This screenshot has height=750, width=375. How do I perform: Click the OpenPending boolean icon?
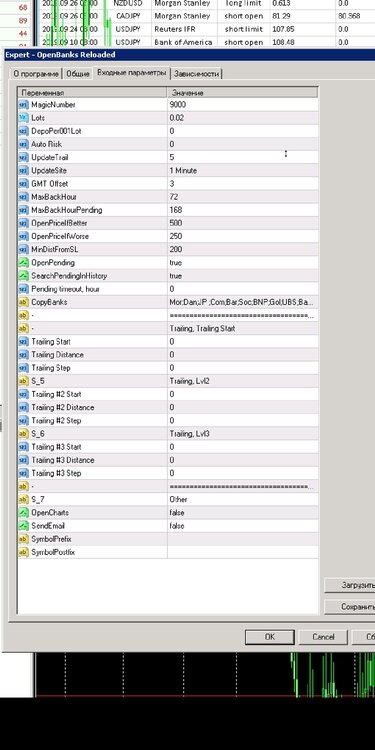tap(23, 263)
